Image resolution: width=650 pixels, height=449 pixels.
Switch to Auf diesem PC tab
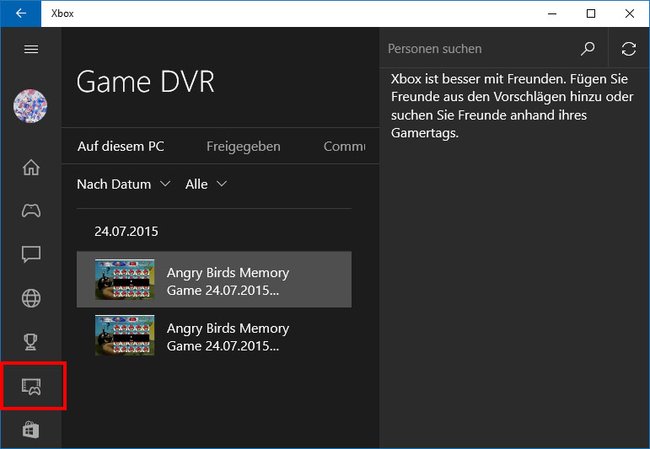click(x=121, y=146)
